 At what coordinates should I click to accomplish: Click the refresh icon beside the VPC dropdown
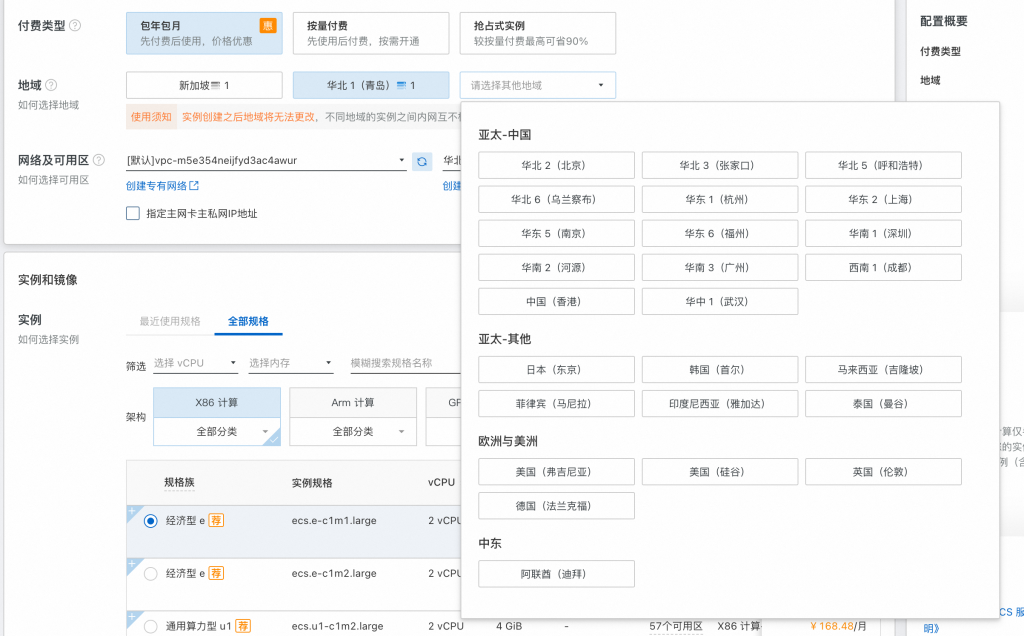click(x=422, y=161)
